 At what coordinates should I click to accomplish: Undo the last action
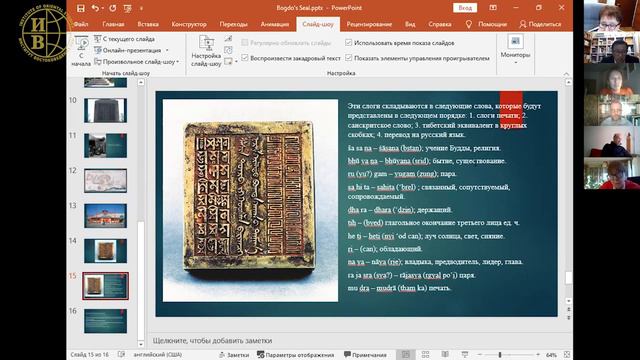click(95, 8)
